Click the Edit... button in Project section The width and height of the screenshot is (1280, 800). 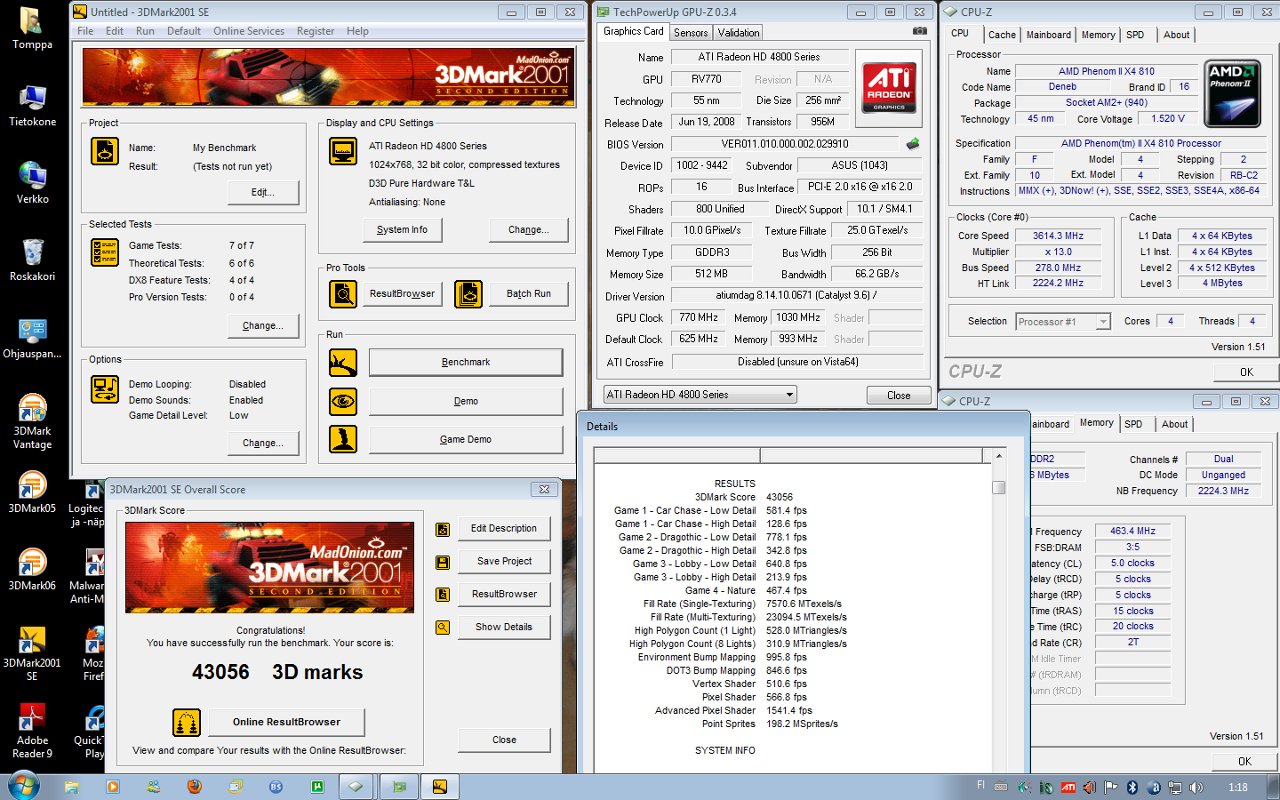point(263,192)
